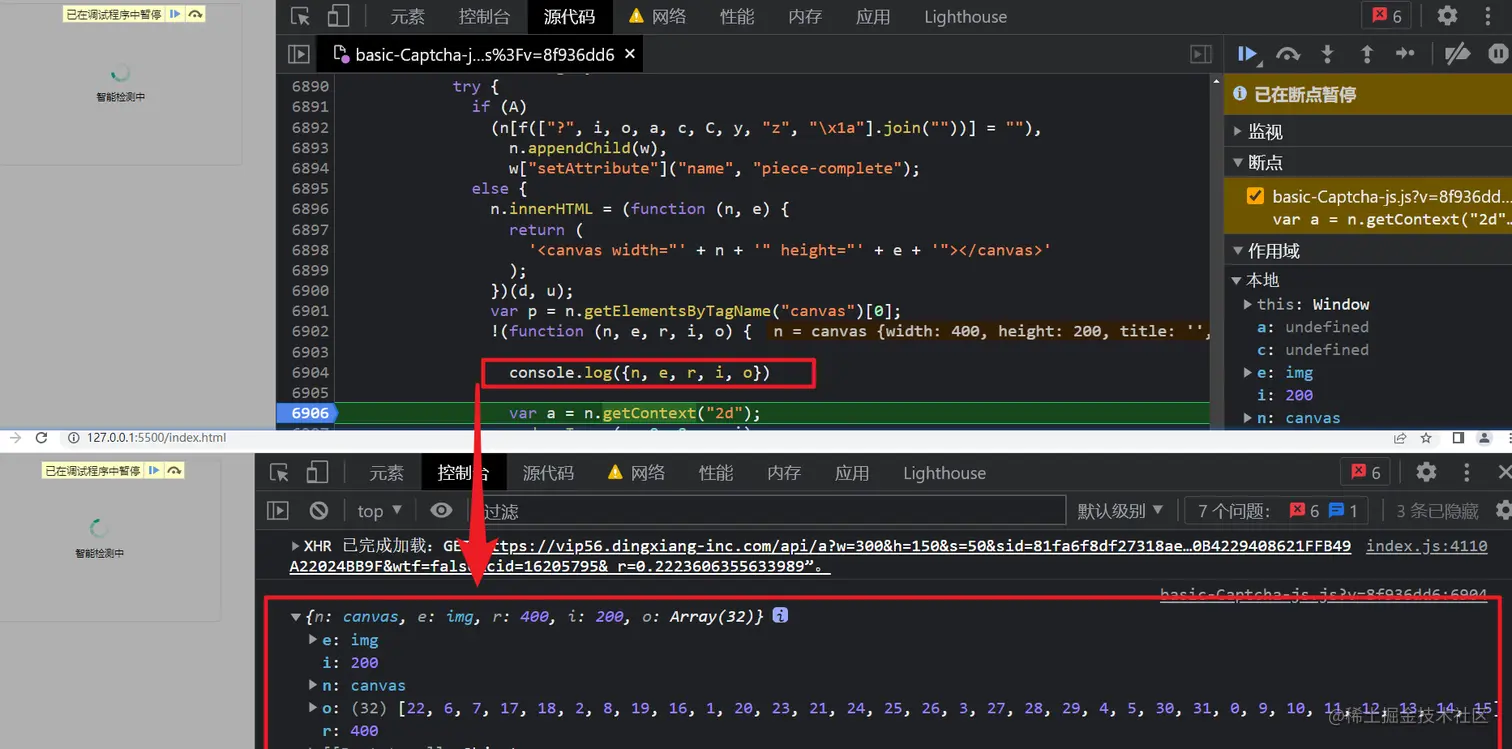Click the 6 errors badge in upper DevTools

click(x=1387, y=16)
